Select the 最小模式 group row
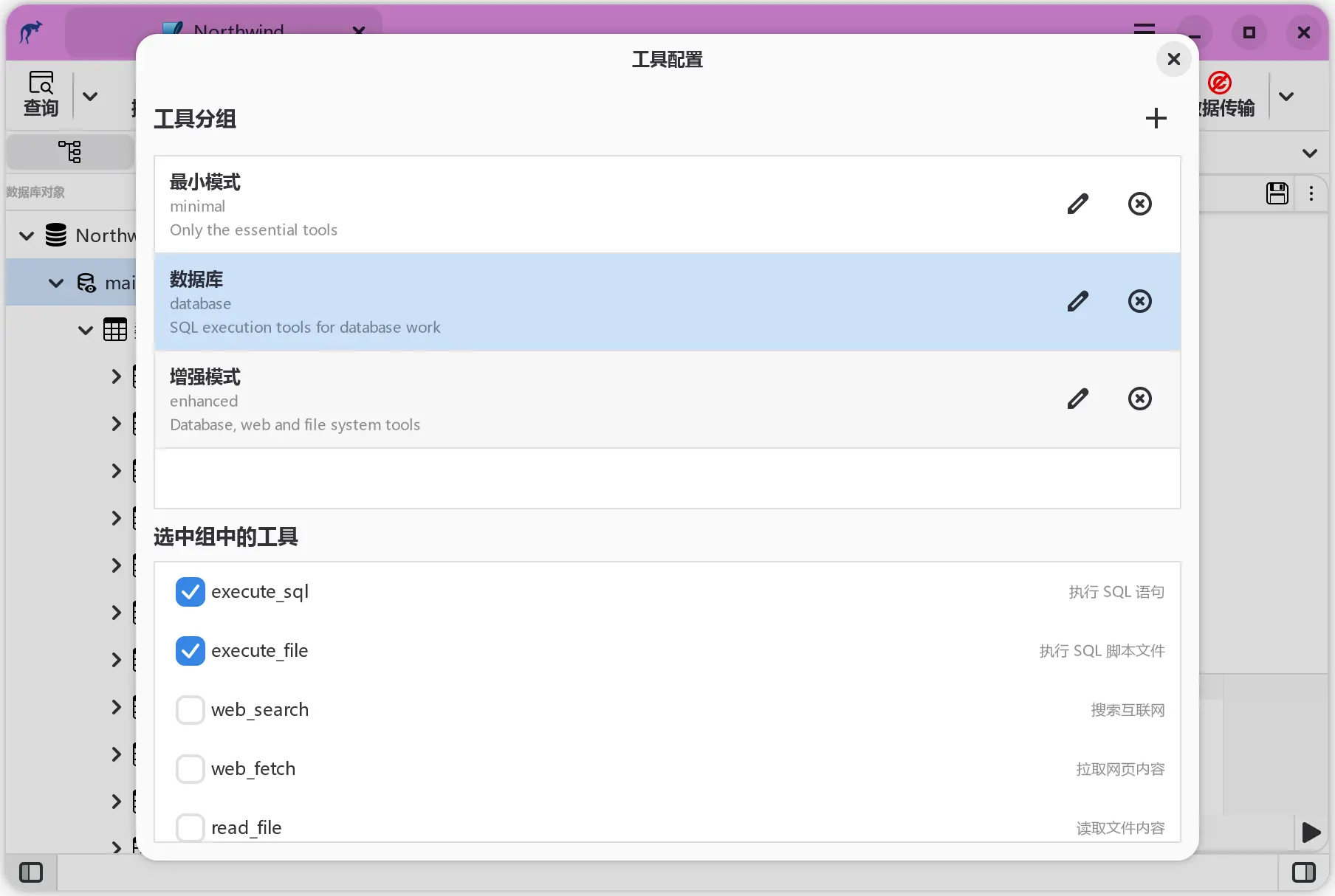The width and height of the screenshot is (1335, 896). point(667,204)
